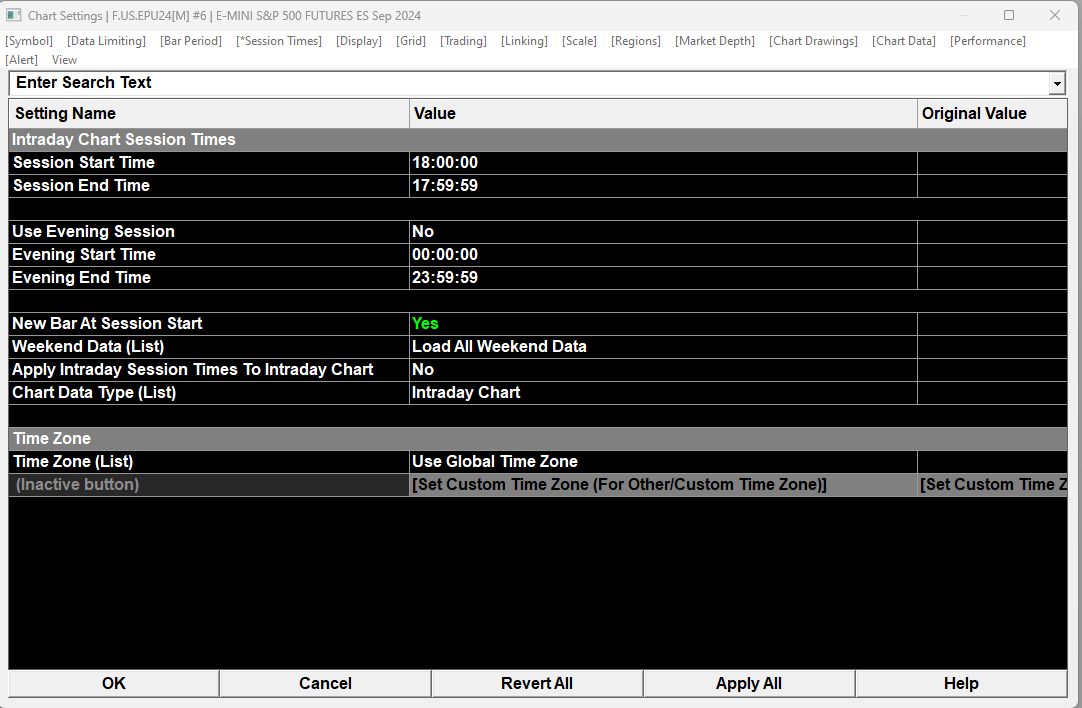Select the Weekend Data (List) label

coord(209,346)
